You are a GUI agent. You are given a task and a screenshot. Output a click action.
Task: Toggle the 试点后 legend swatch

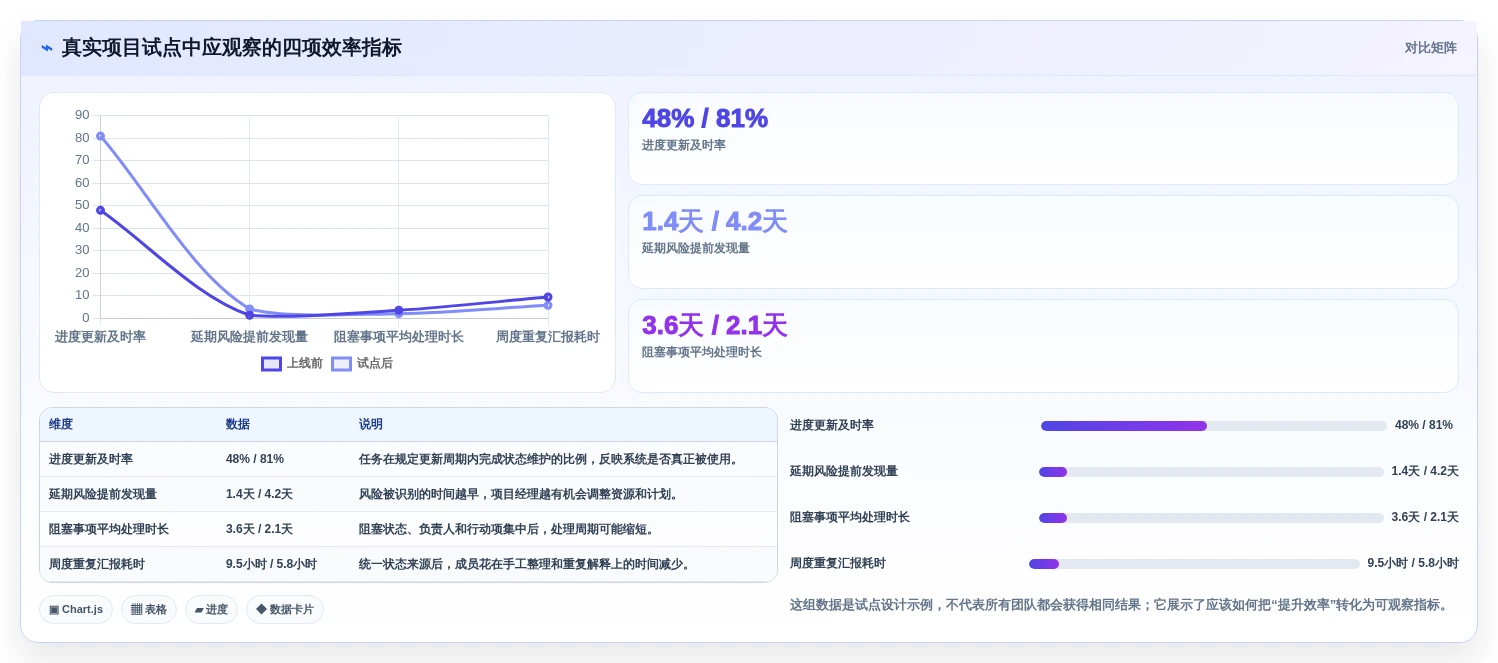point(341,364)
